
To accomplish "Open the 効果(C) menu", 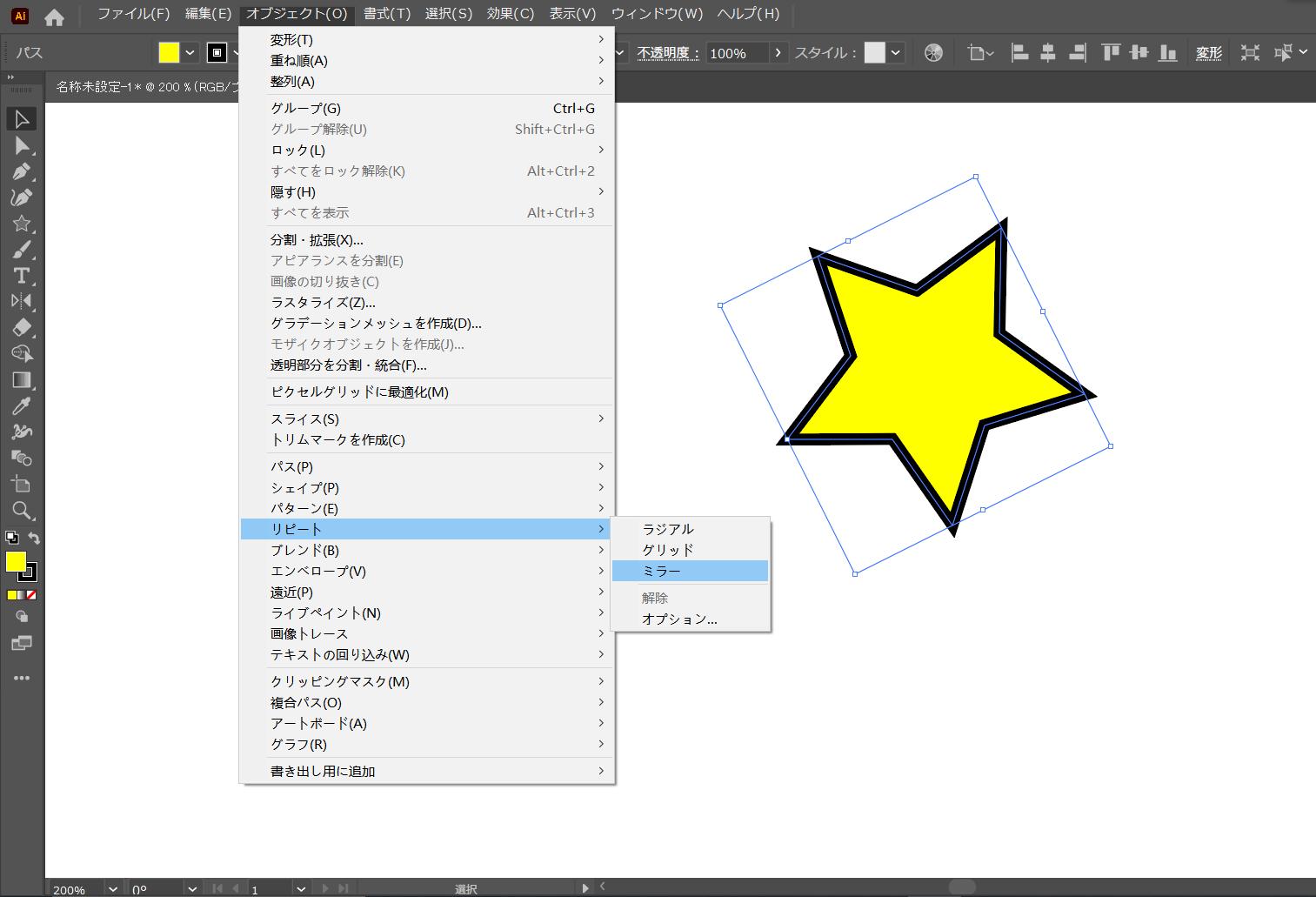I will click(x=511, y=14).
